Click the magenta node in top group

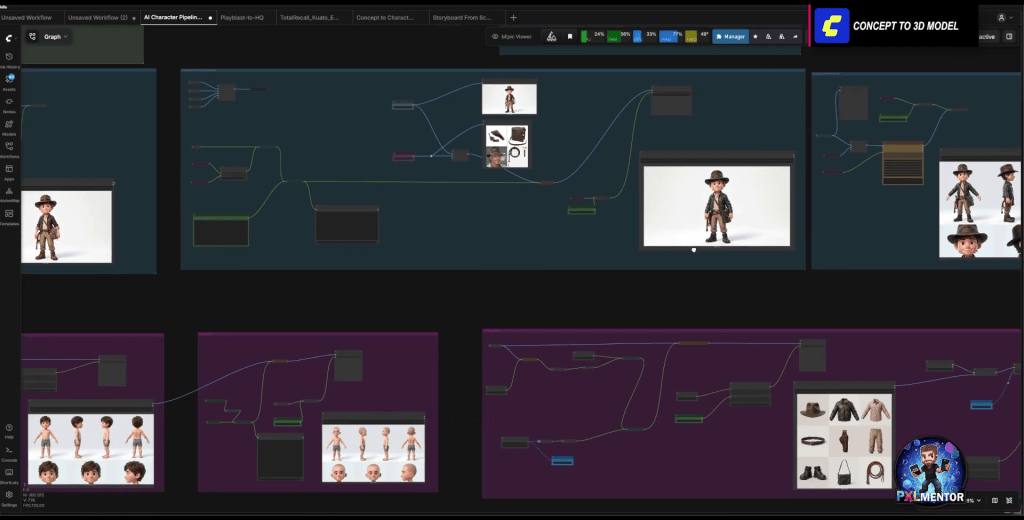coord(404,156)
